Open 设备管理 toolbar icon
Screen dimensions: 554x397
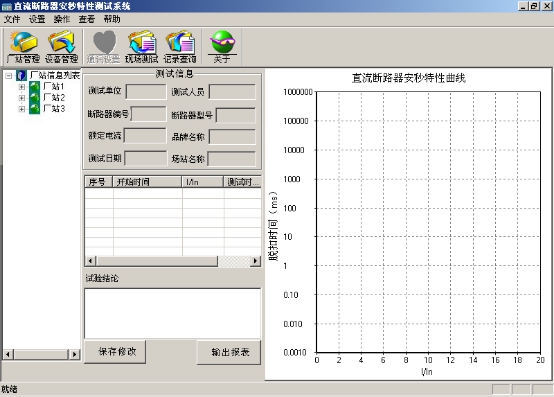tap(61, 47)
